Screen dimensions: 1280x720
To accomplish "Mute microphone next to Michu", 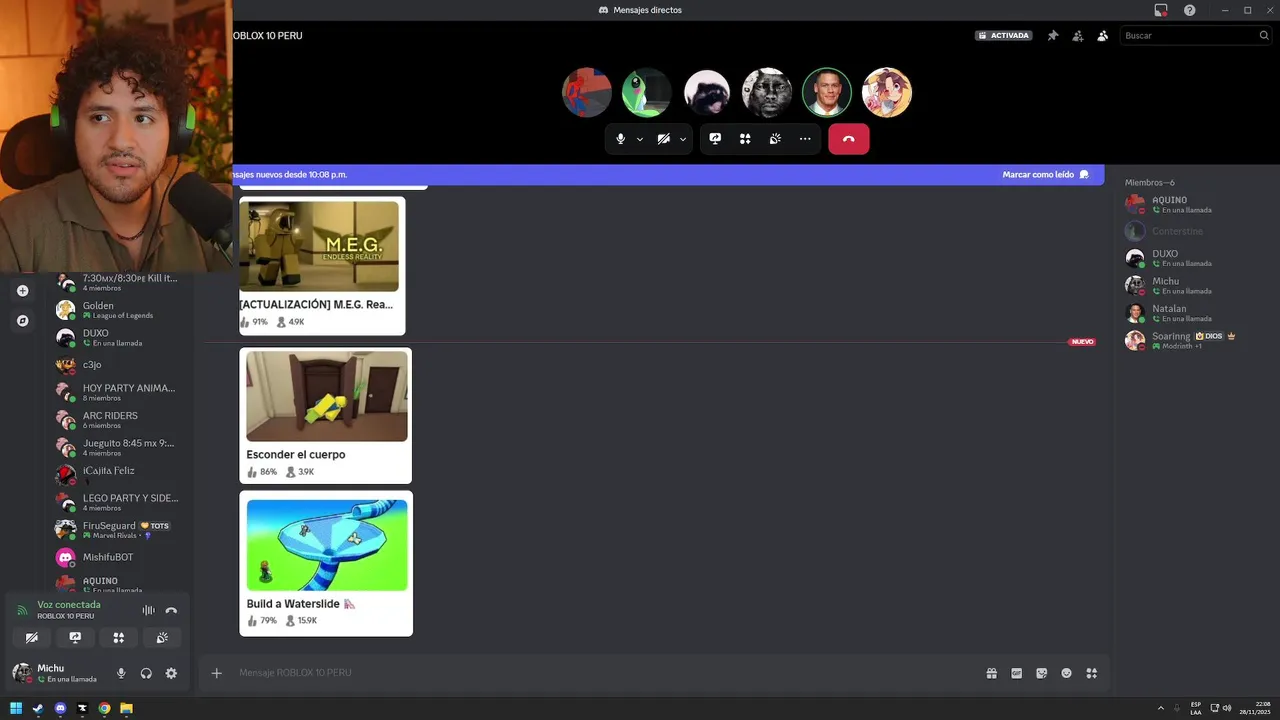I will point(121,673).
